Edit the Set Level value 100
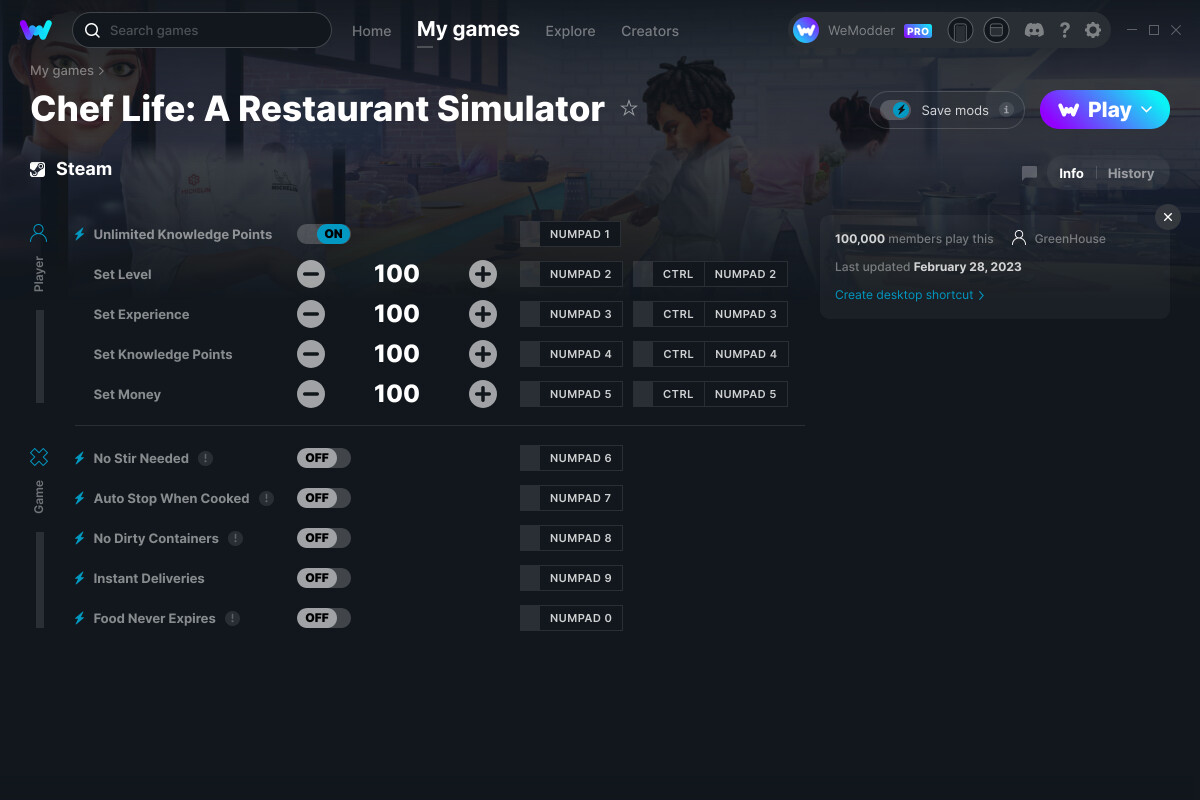Image resolution: width=1200 pixels, height=800 pixels. click(397, 274)
